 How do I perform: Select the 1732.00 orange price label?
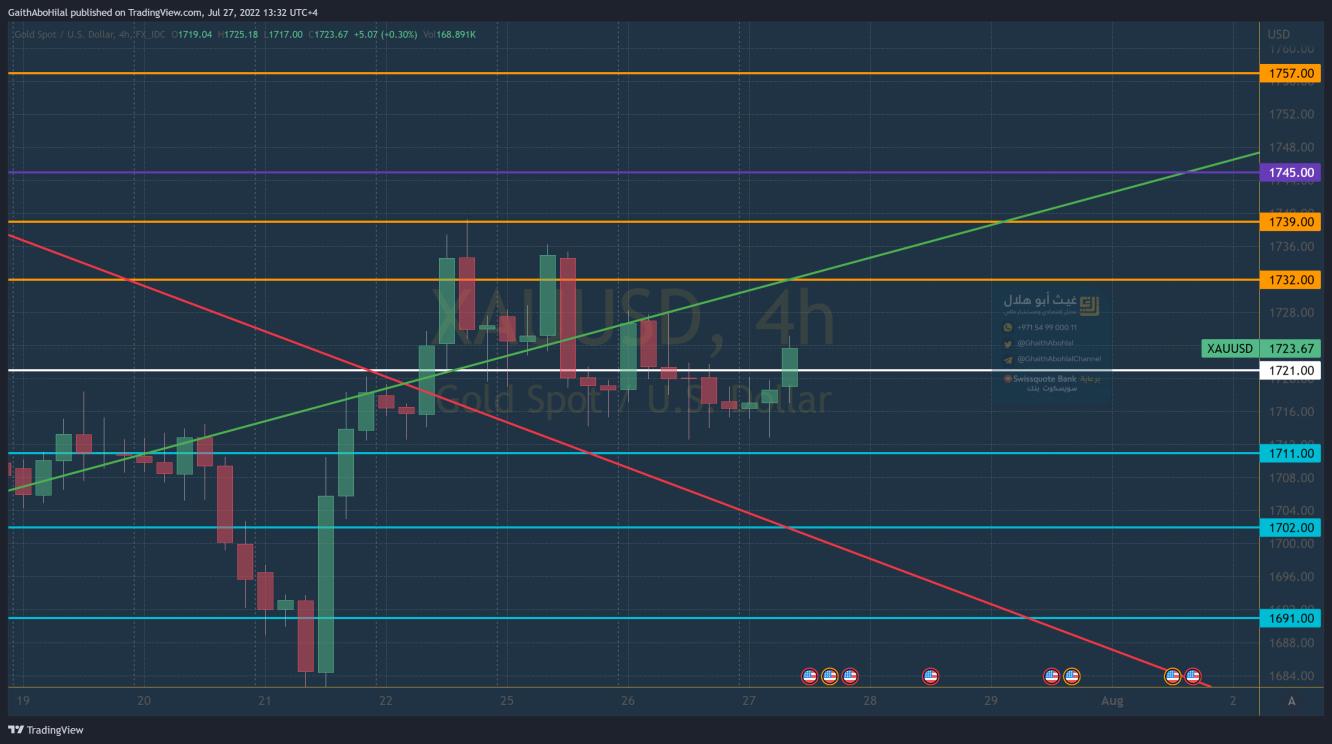pos(1290,279)
